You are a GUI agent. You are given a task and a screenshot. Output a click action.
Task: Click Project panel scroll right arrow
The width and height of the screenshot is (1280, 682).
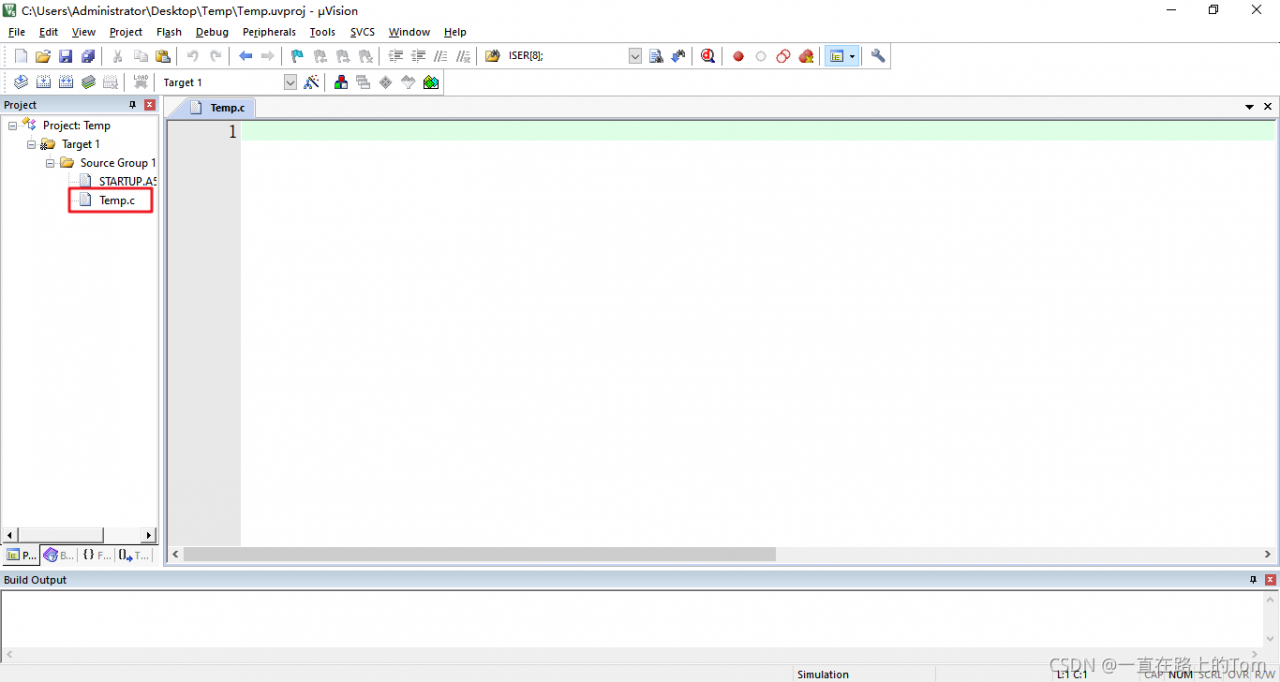click(149, 535)
